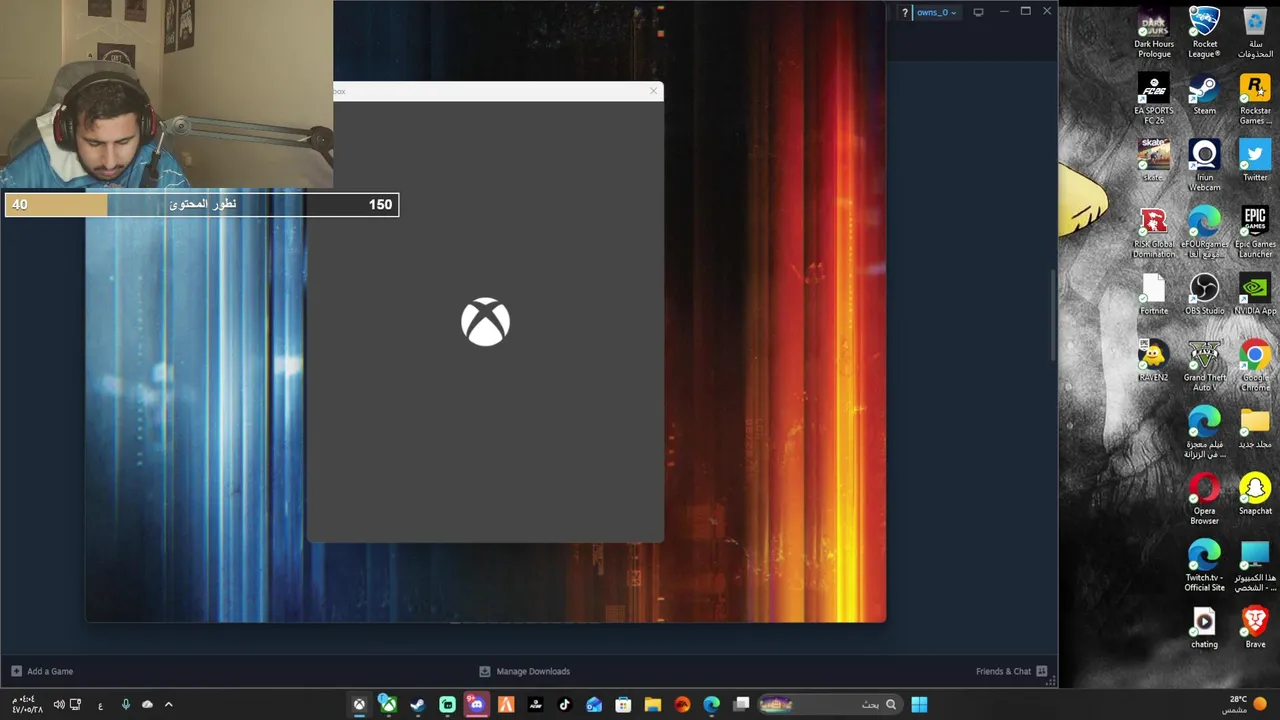Open Google Chrome desktop shortcut

coord(1255,366)
